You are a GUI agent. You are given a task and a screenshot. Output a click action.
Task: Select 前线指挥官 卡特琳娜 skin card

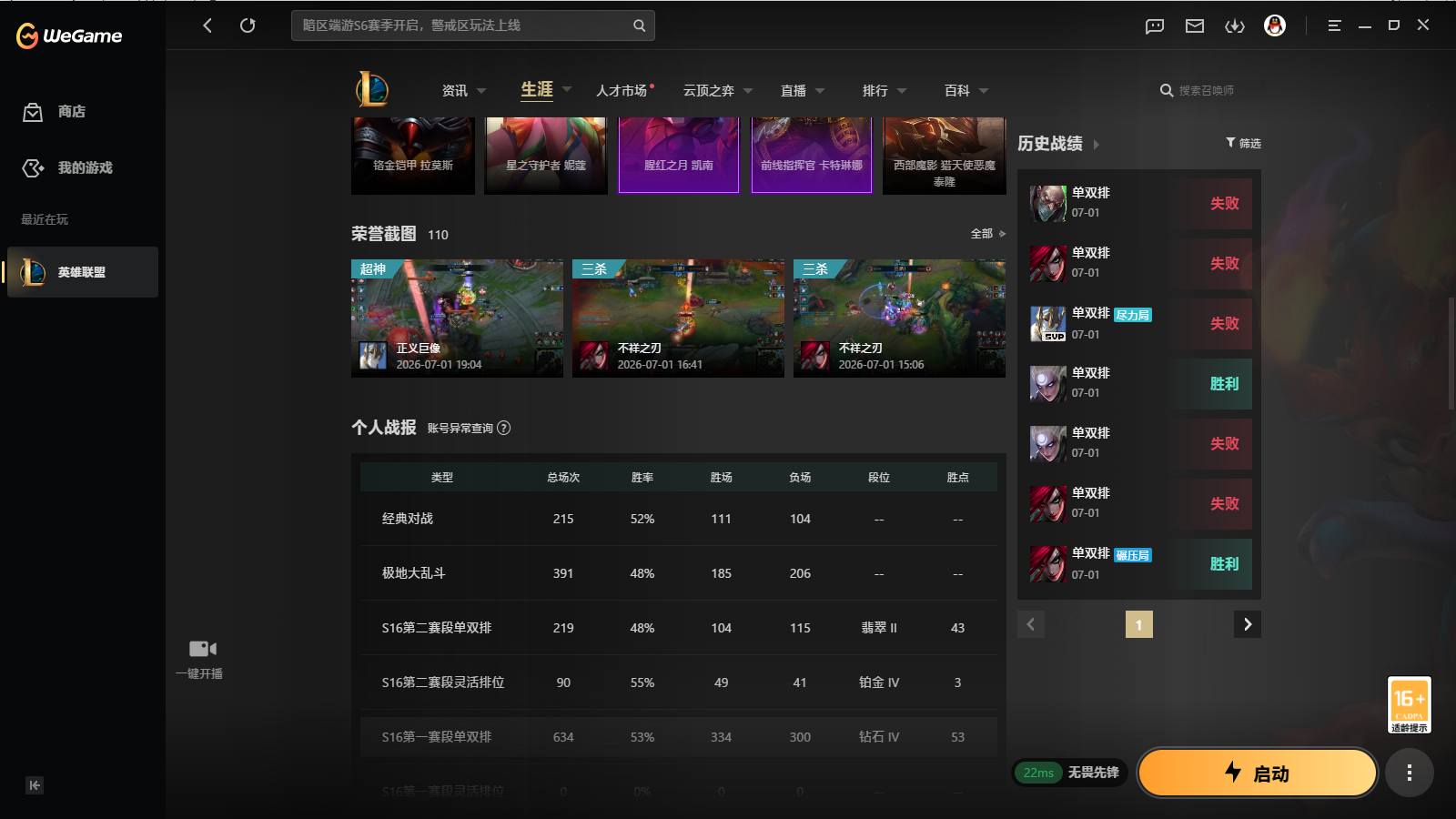[x=812, y=156]
